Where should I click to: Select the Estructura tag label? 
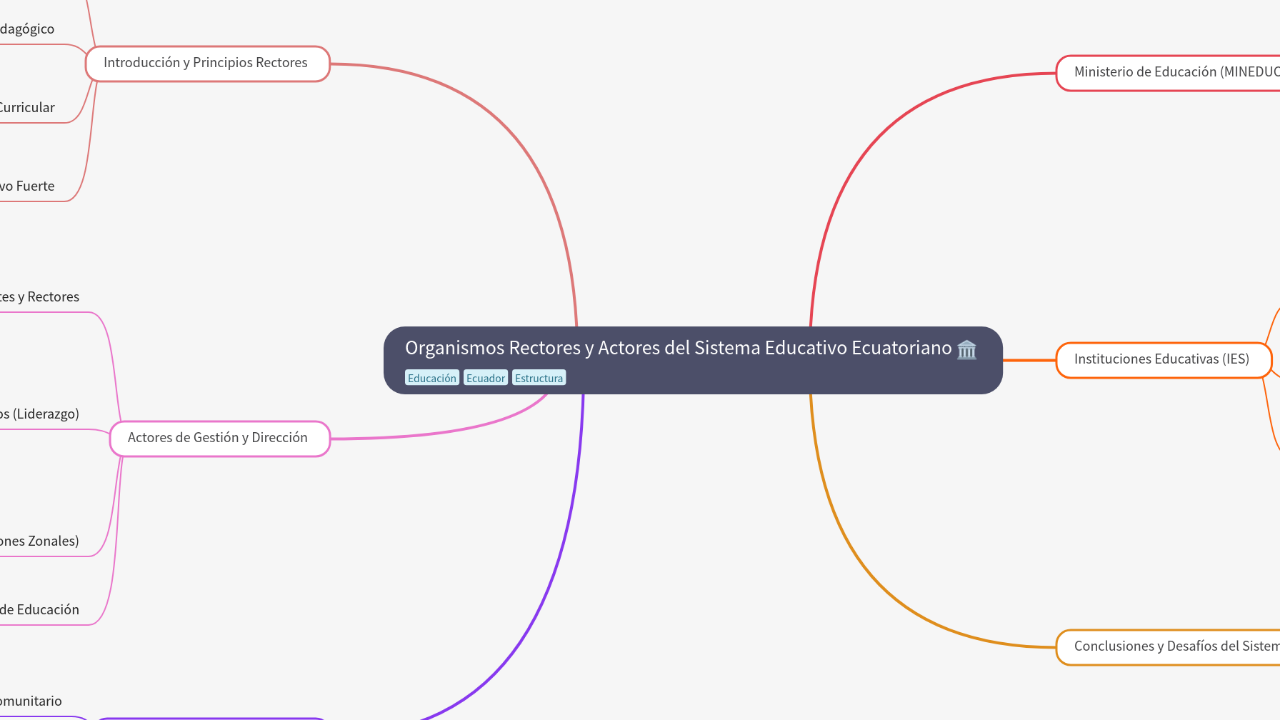pos(539,378)
